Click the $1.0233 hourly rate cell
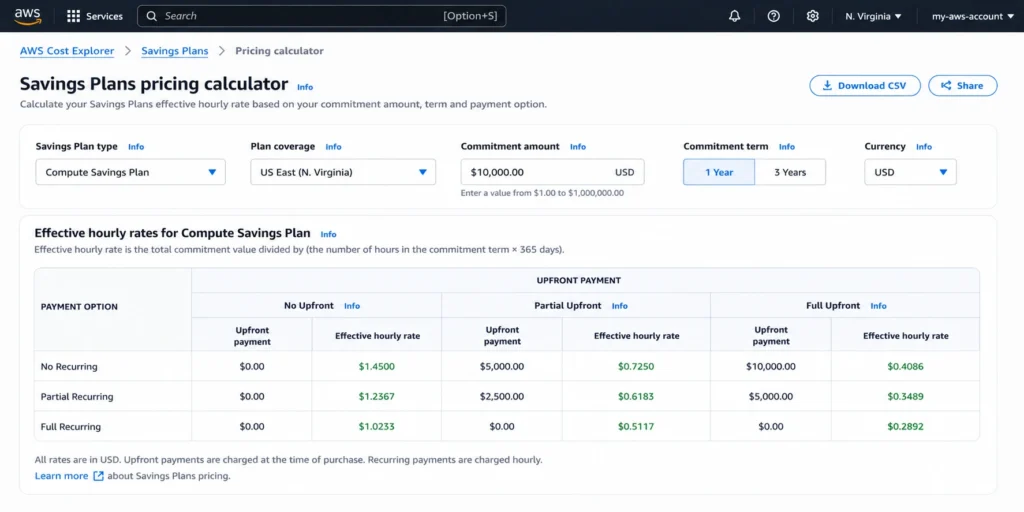 (377, 427)
